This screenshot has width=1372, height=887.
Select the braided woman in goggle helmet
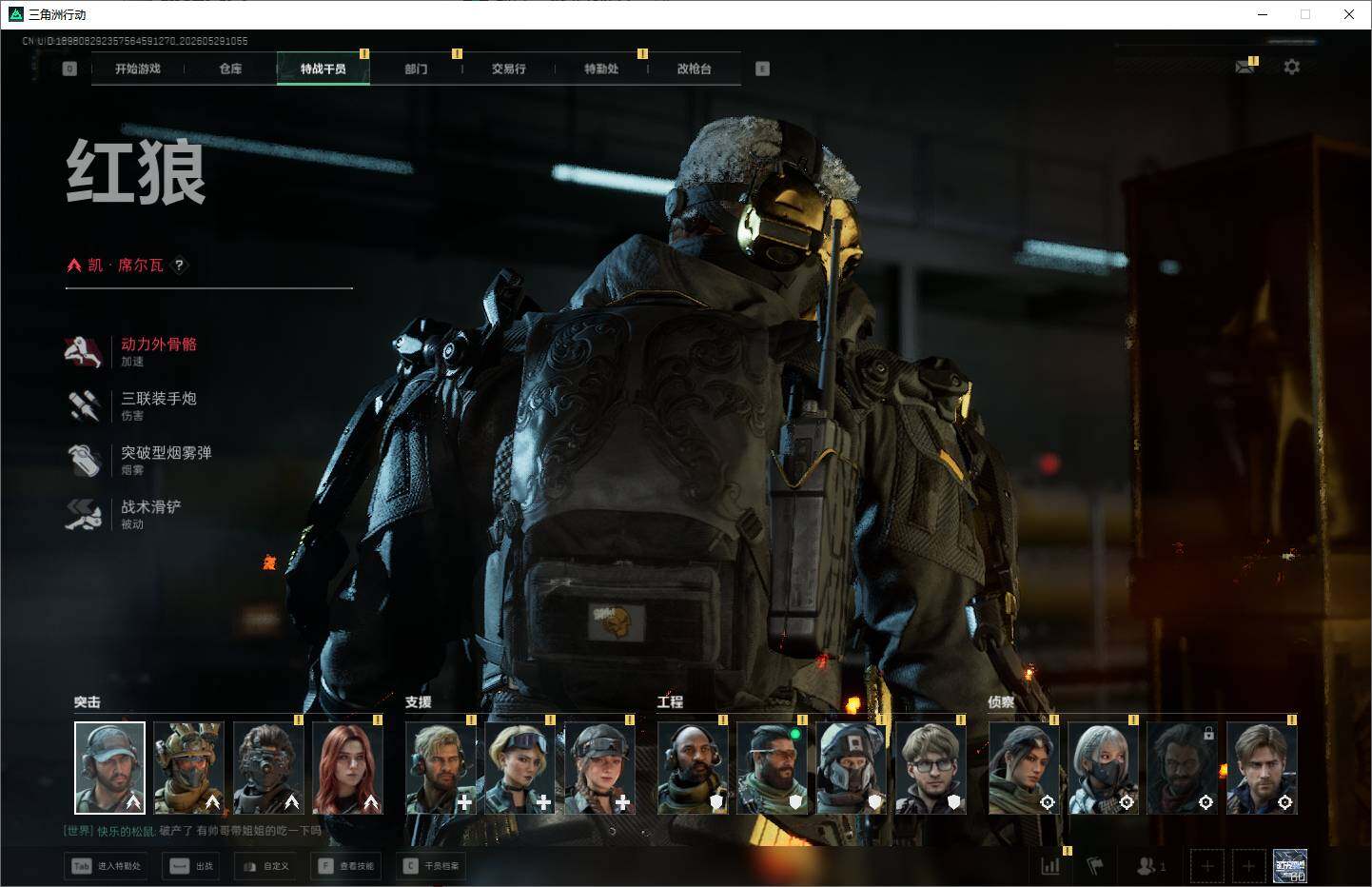(x=599, y=768)
